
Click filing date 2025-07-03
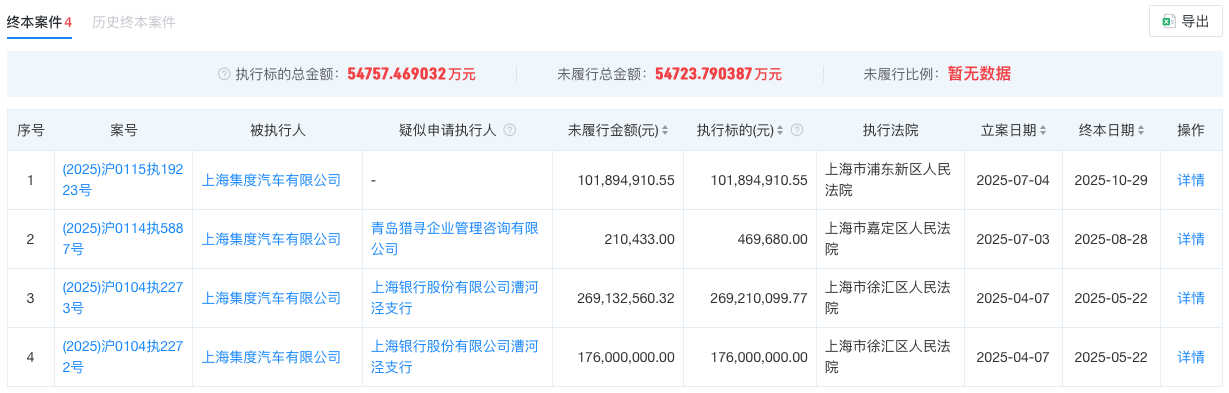(x=1012, y=239)
